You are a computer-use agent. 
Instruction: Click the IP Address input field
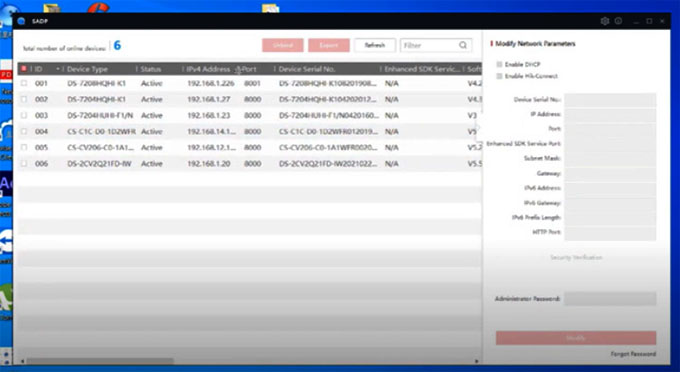point(610,114)
